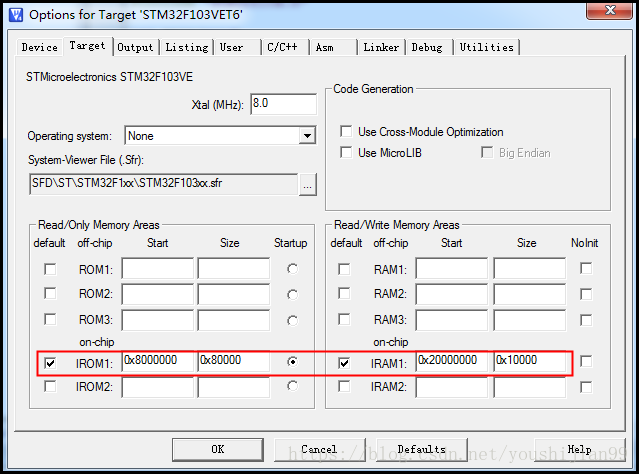This screenshot has width=639, height=474.
Task: Click the IROM2 Size field
Action: tap(234, 387)
